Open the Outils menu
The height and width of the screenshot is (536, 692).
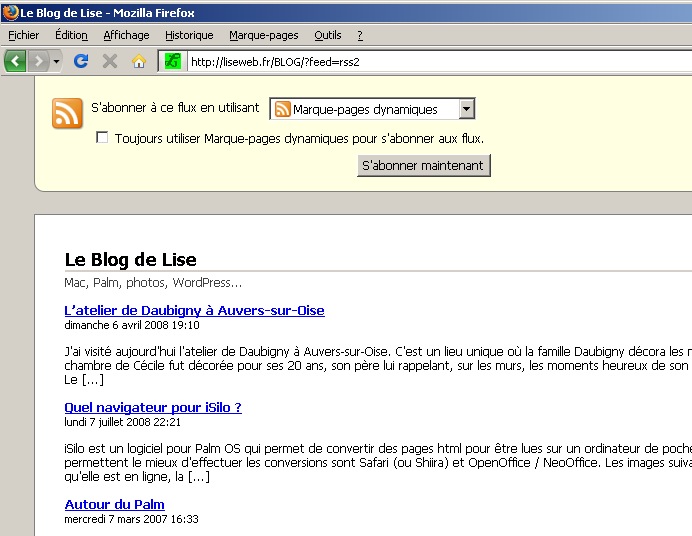[x=327, y=35]
